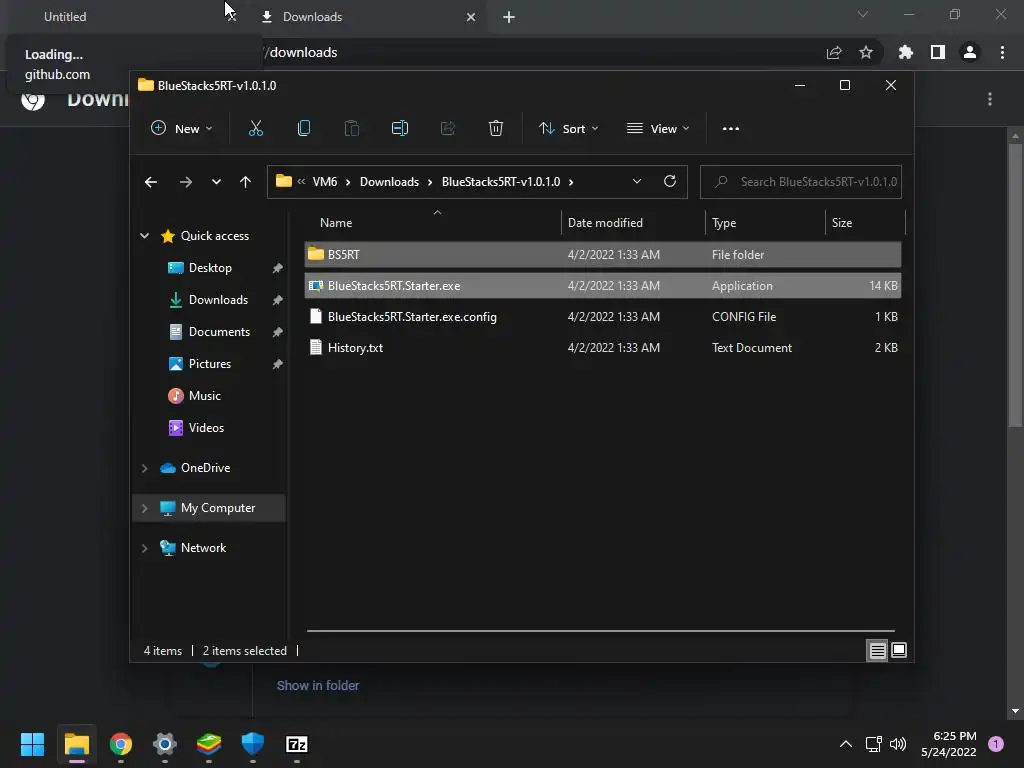Open the notification badge in taskbar
1024x768 pixels.
click(x=996, y=744)
